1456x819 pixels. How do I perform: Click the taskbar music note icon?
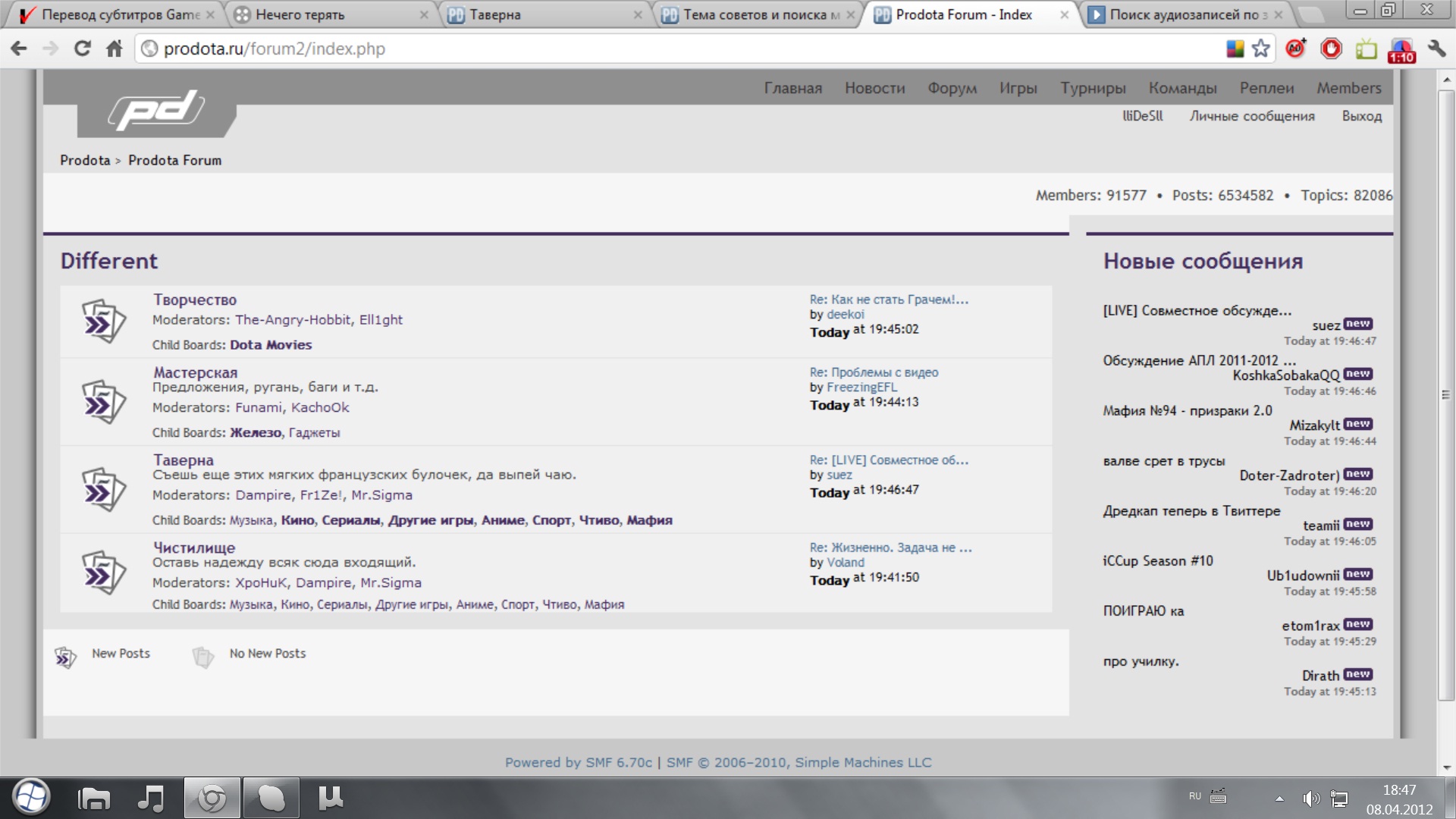click(x=151, y=798)
